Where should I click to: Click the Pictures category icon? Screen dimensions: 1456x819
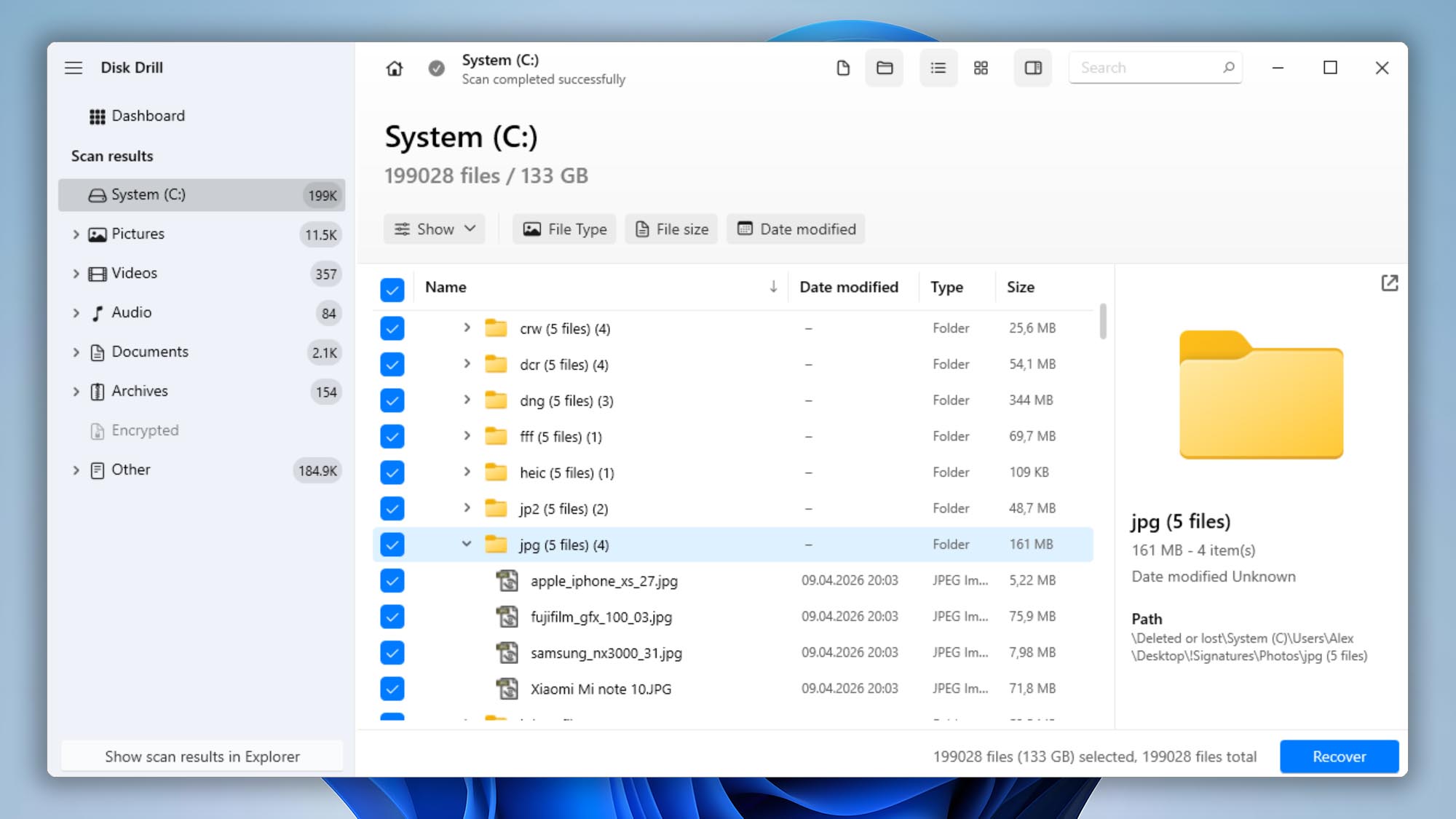[97, 234]
